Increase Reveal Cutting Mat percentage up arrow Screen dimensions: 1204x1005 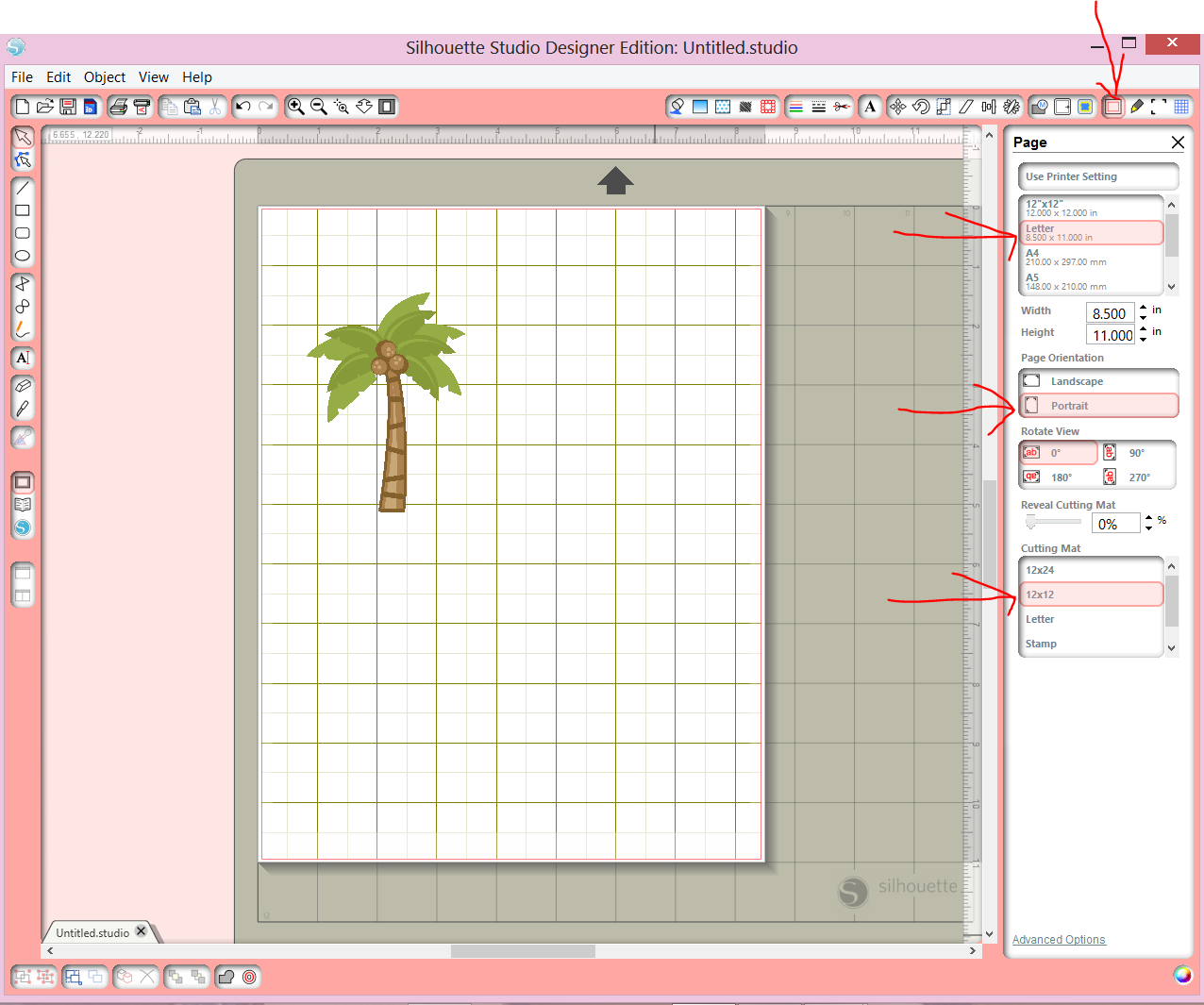[1148, 517]
